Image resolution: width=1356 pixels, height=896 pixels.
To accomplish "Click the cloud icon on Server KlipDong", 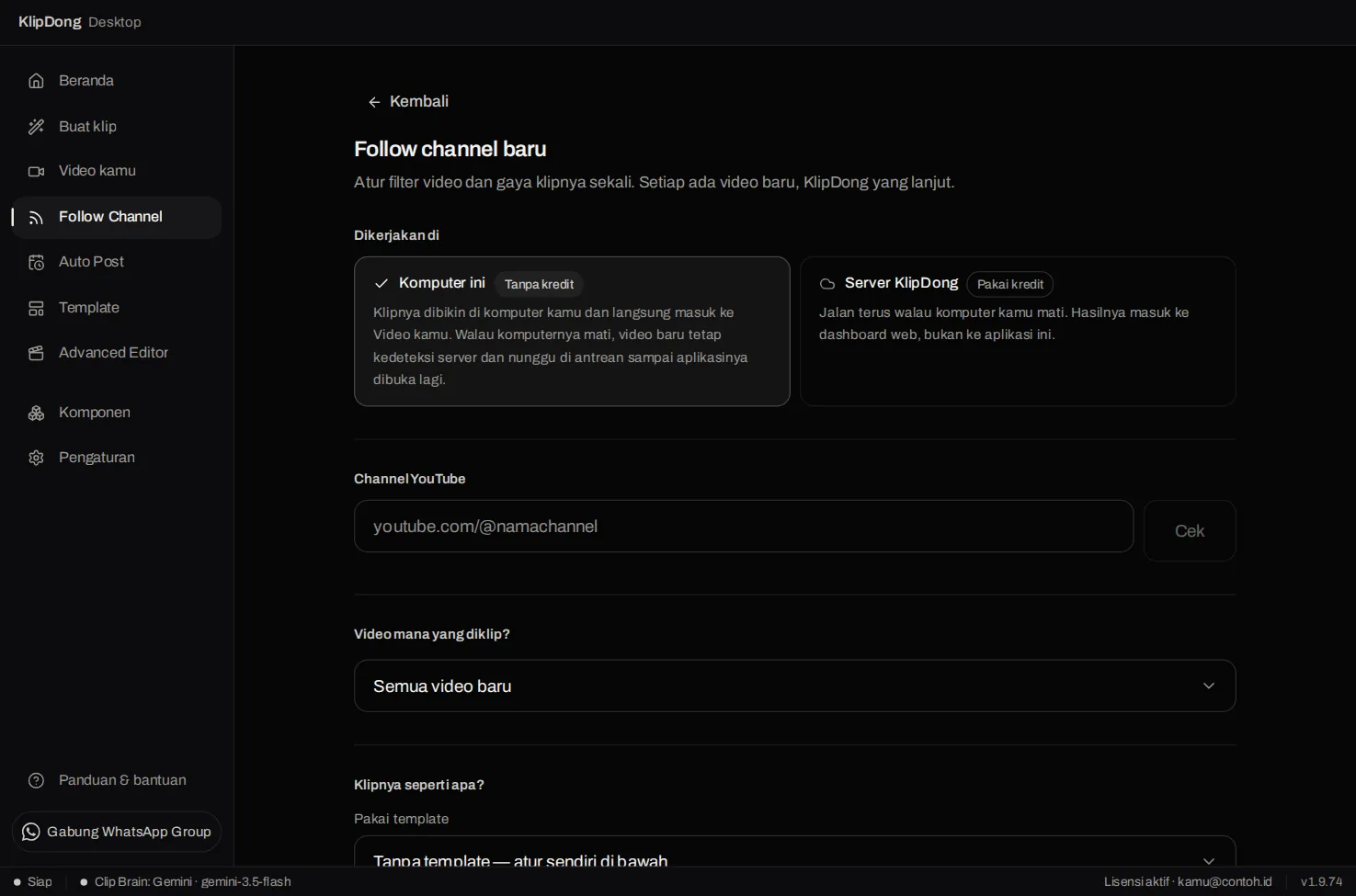I will [x=827, y=284].
